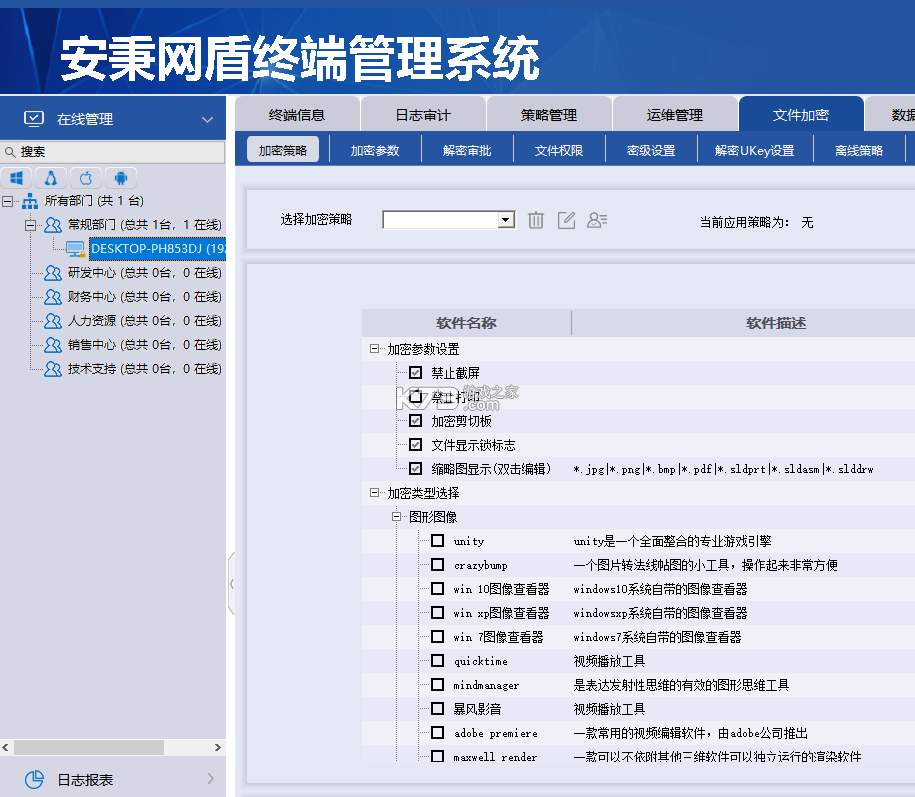Click the 日志报表 pie chart icon
This screenshot has height=797, width=915.
(34, 779)
